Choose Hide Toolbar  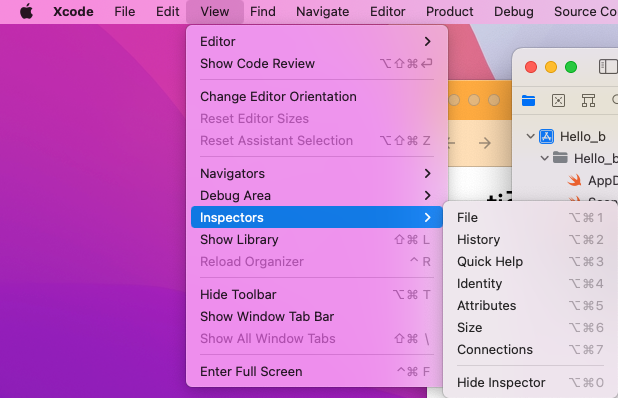point(316,294)
